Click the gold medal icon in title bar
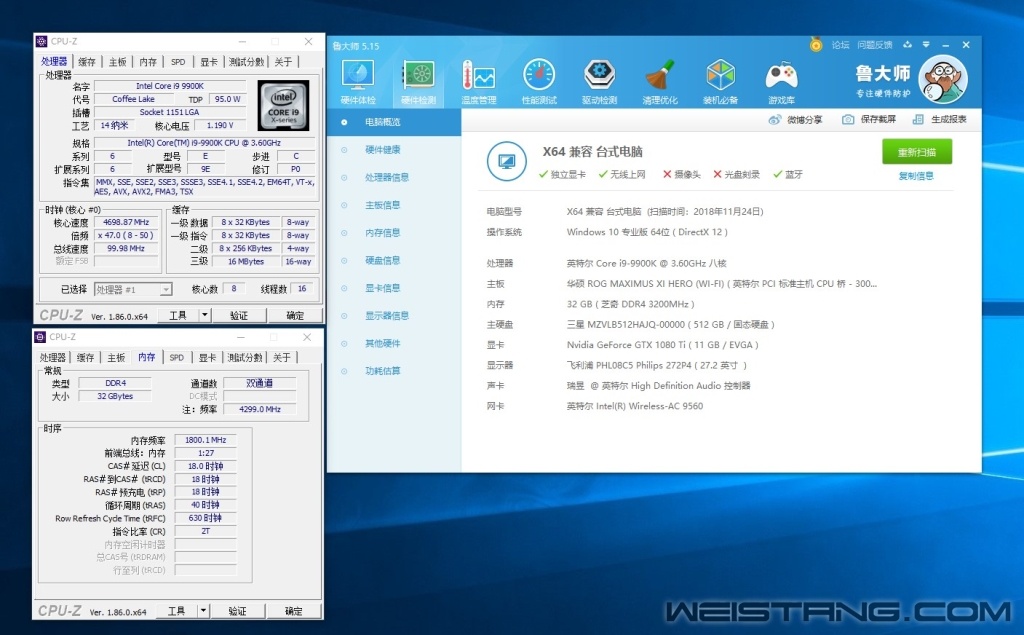 coord(816,44)
